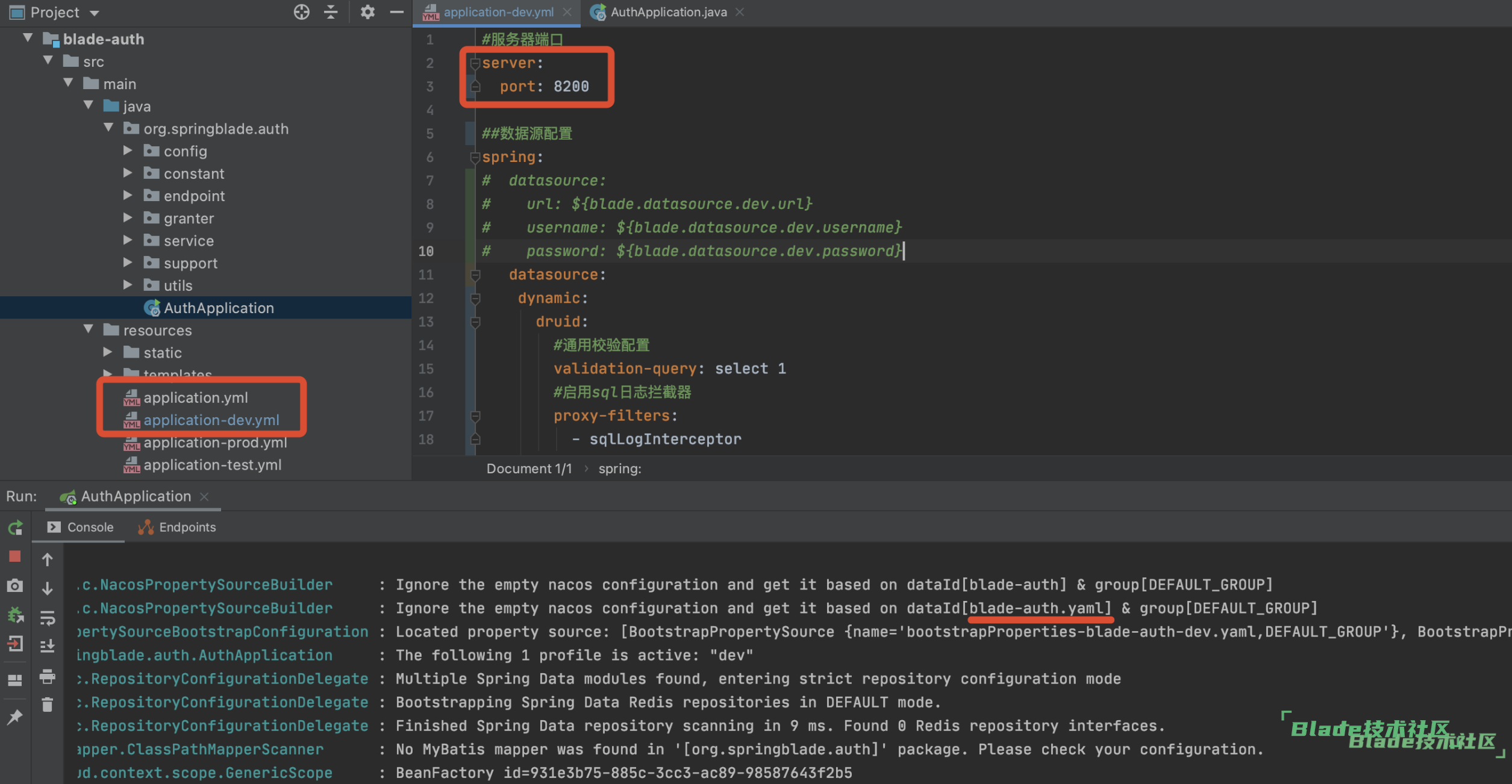The height and width of the screenshot is (784, 1512).
Task: Click the locate/select opened file target icon
Action: [x=301, y=12]
